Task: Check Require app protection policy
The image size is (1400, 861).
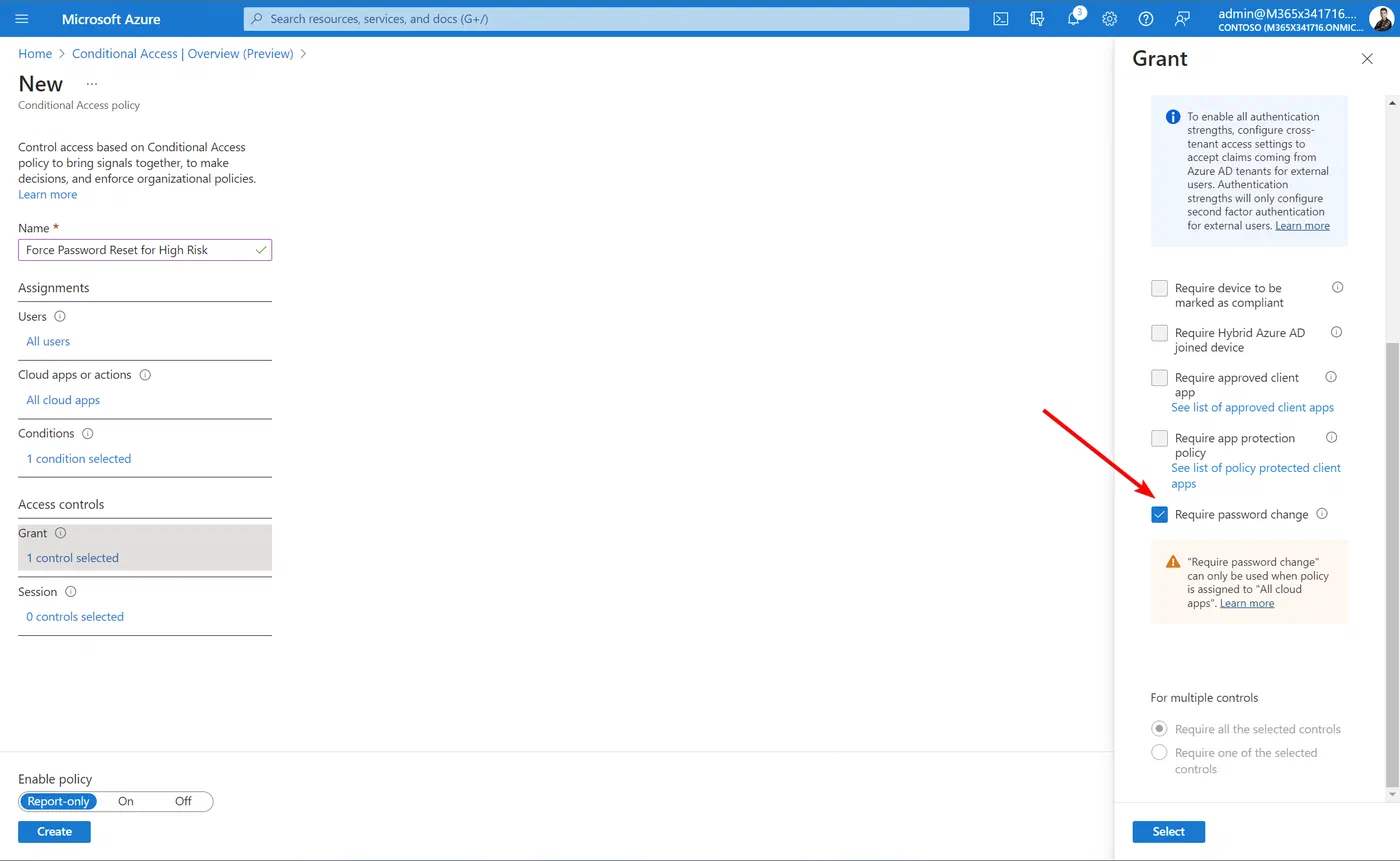Action: click(x=1160, y=438)
